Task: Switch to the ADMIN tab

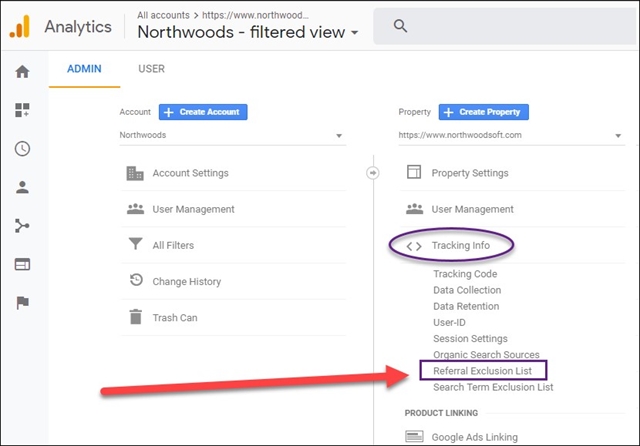Action: [x=84, y=69]
